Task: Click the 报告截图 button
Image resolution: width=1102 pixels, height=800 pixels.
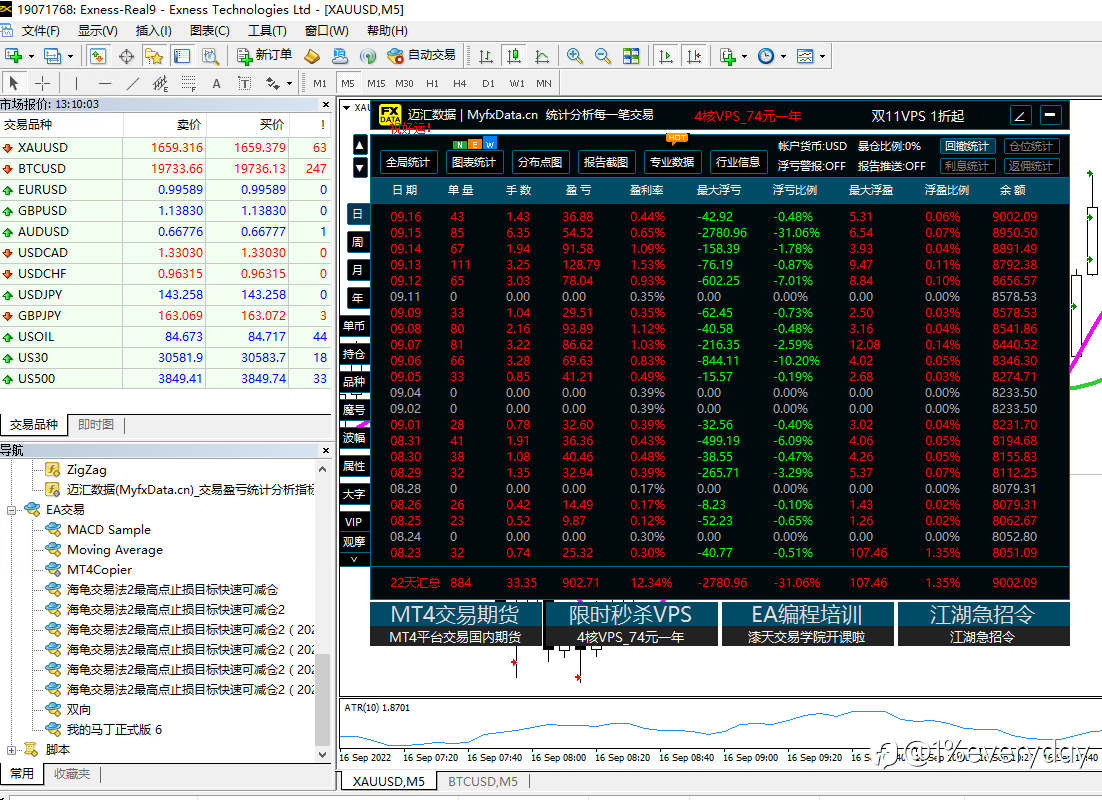Action: click(x=606, y=162)
